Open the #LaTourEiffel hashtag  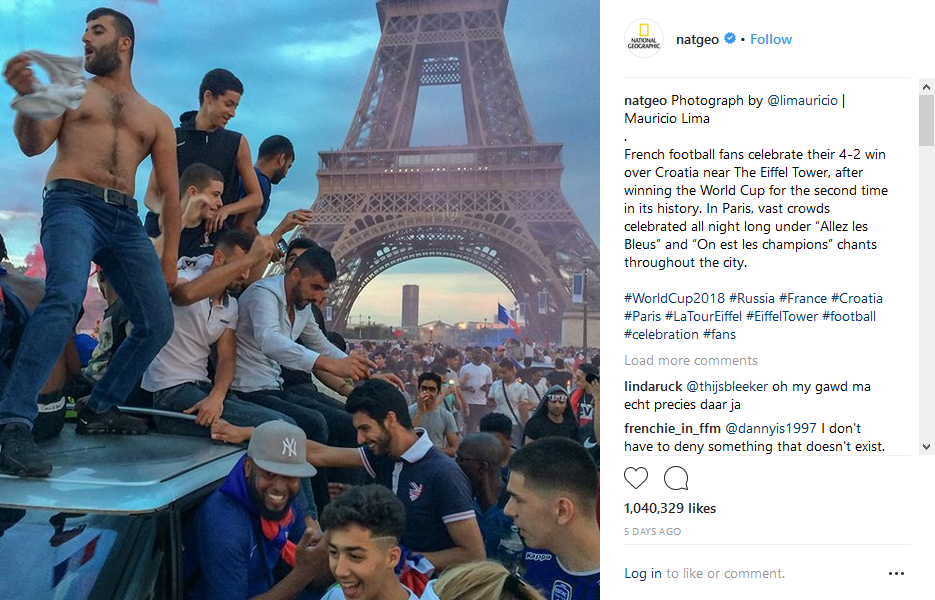[703, 316]
